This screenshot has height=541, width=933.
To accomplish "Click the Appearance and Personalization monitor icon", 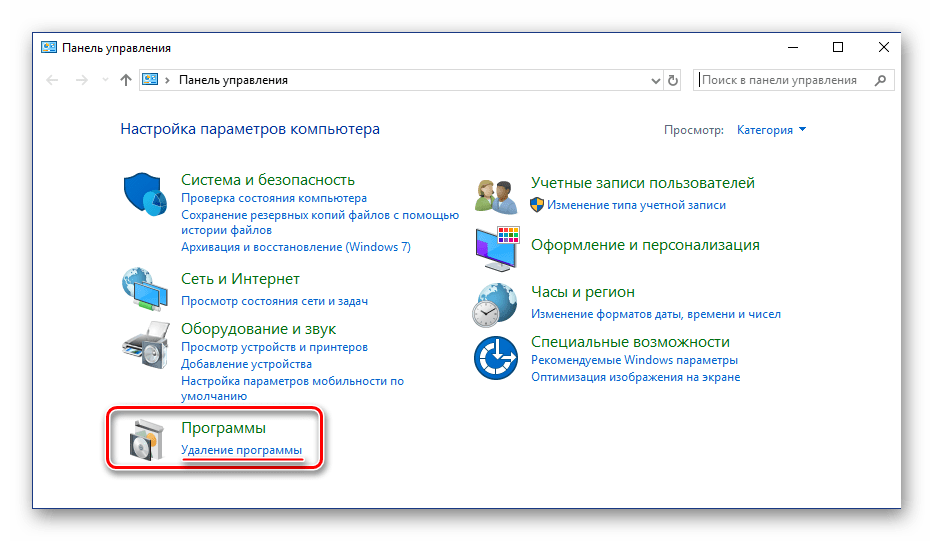I will point(496,248).
